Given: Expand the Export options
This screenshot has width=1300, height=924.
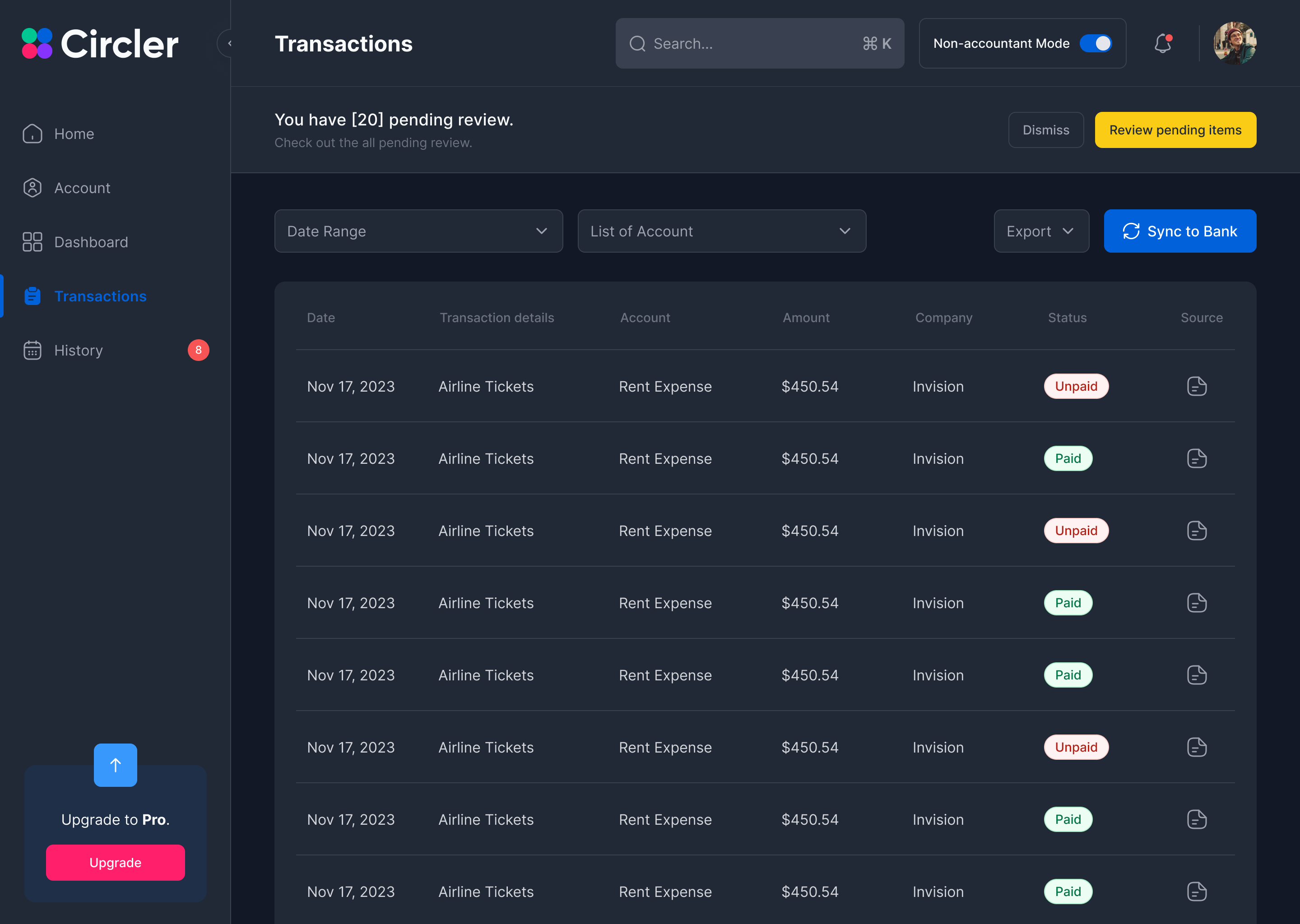Looking at the screenshot, I should [1041, 231].
